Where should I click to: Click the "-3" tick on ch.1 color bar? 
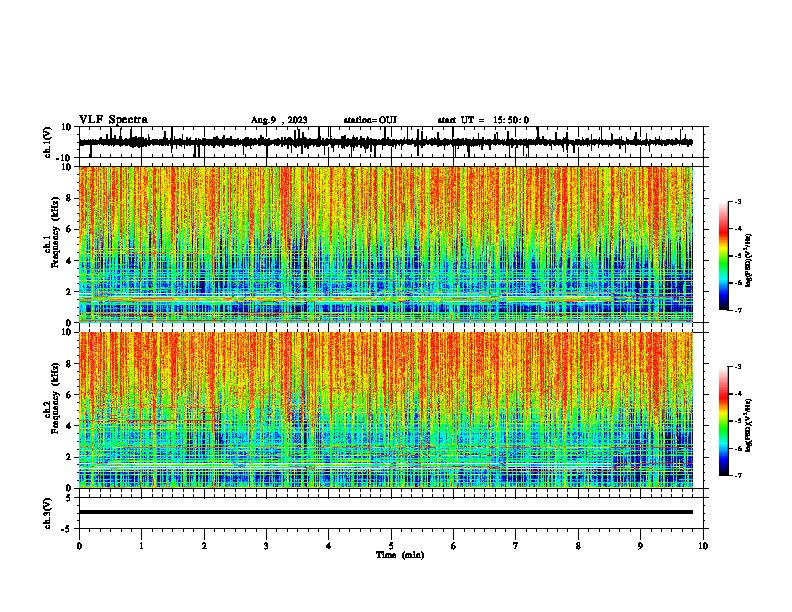(737, 201)
